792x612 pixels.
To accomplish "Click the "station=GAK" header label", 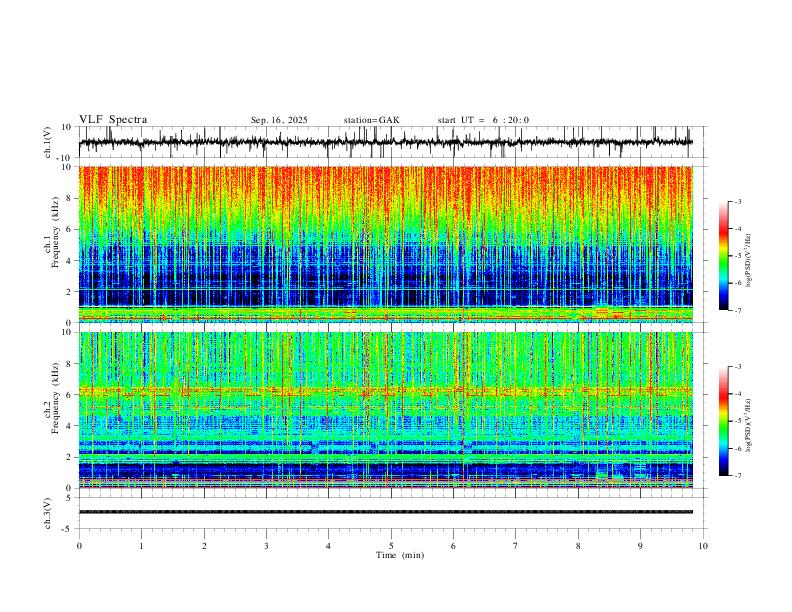I will pyautogui.click(x=371, y=120).
